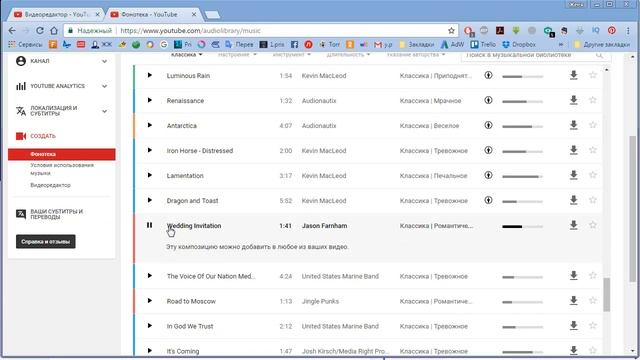Screen dimensions: 640x360
Task: Download Iron Horse - Distressed
Action: coord(573,150)
